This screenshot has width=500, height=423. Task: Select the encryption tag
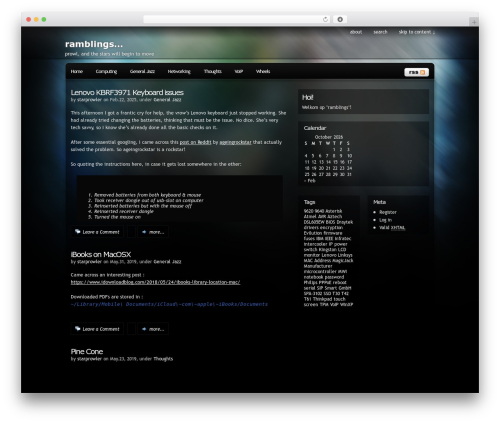331,227
